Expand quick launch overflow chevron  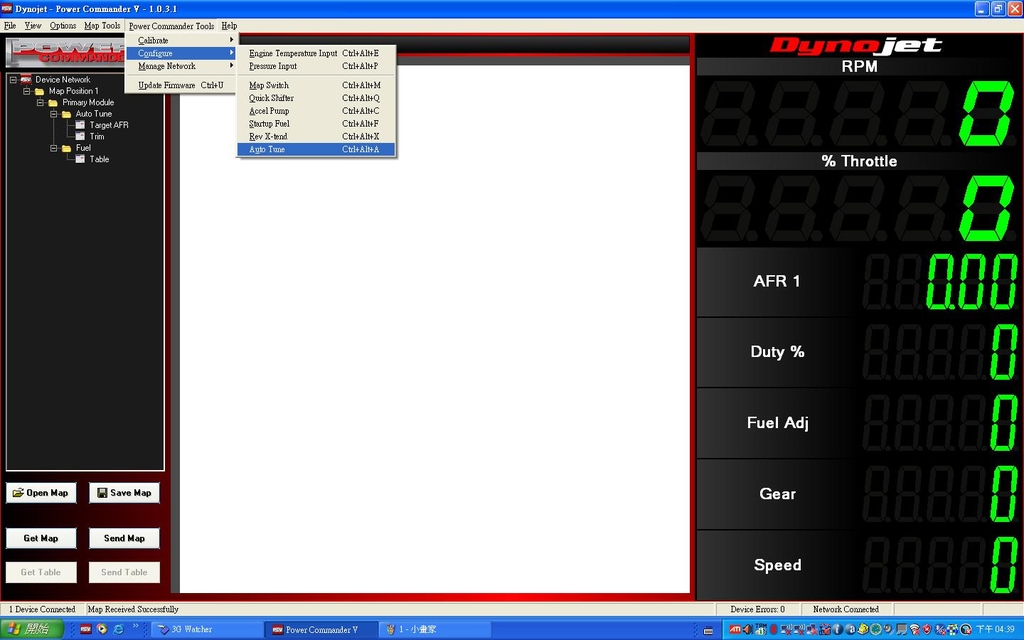click(136, 626)
